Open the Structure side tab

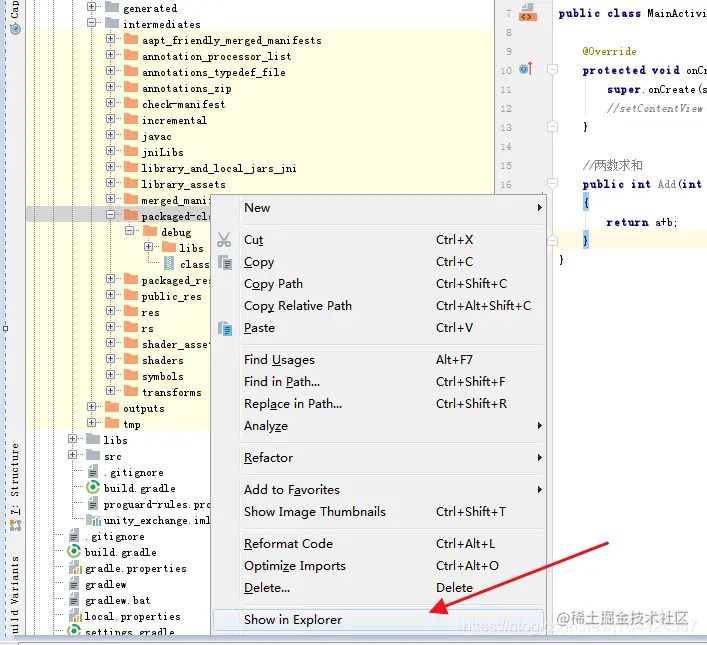click(15, 486)
